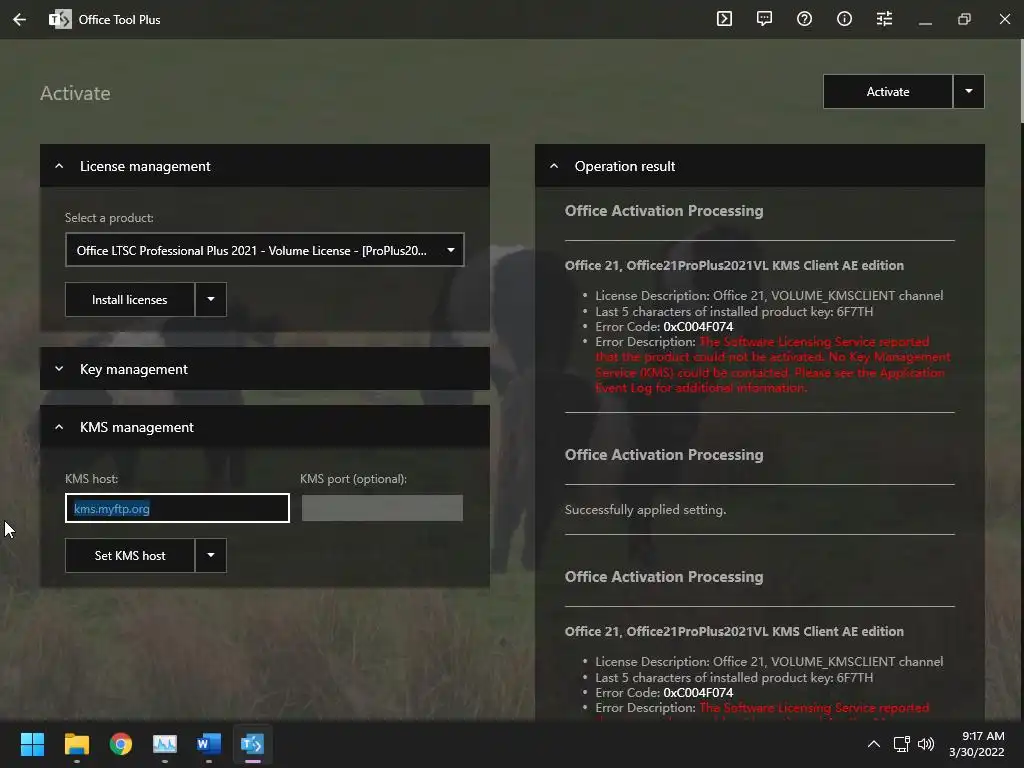The width and height of the screenshot is (1024, 768).
Task: Click the Install licenses button
Action: coord(129,300)
